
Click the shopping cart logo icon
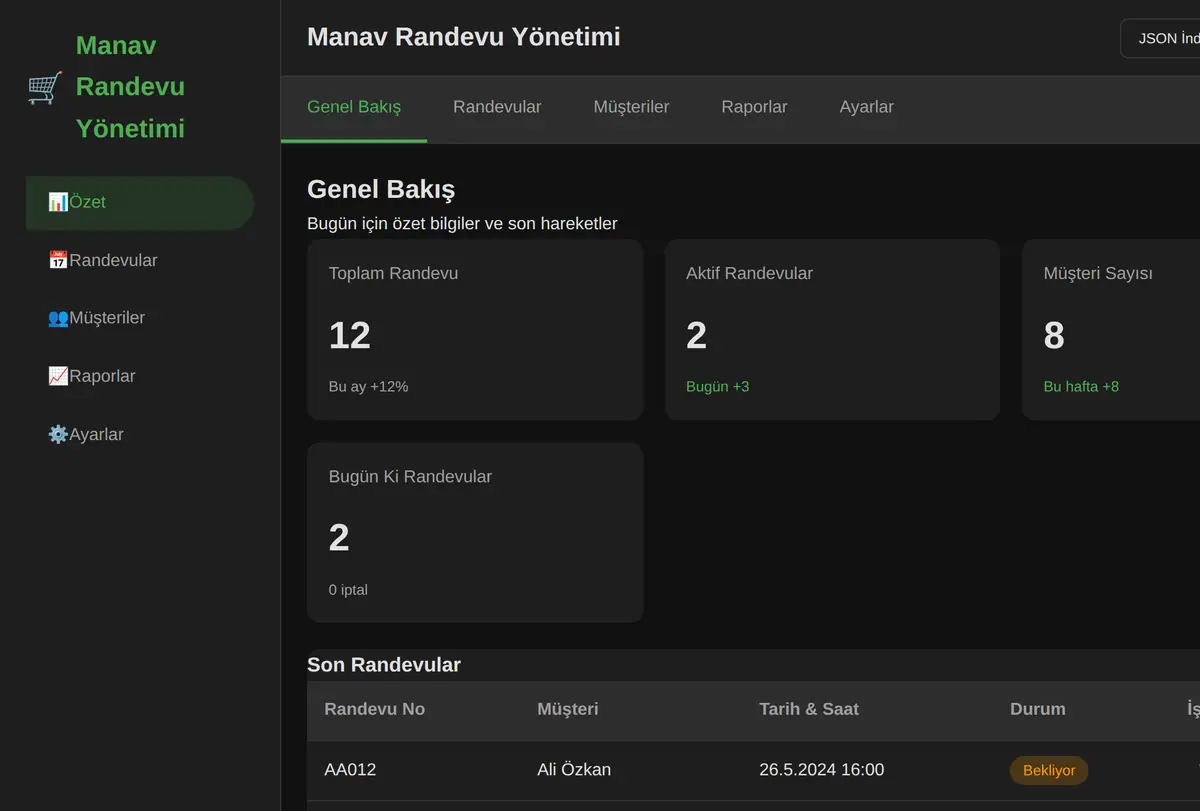45,87
